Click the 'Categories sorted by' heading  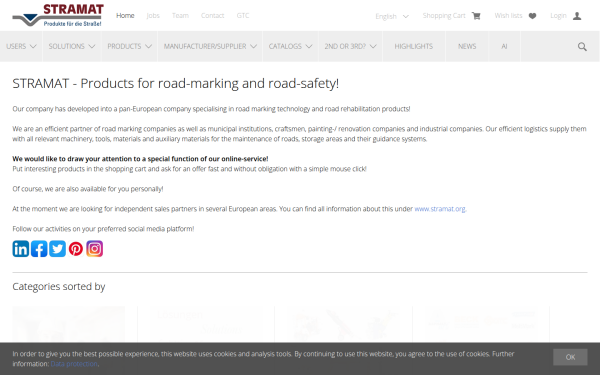point(59,287)
